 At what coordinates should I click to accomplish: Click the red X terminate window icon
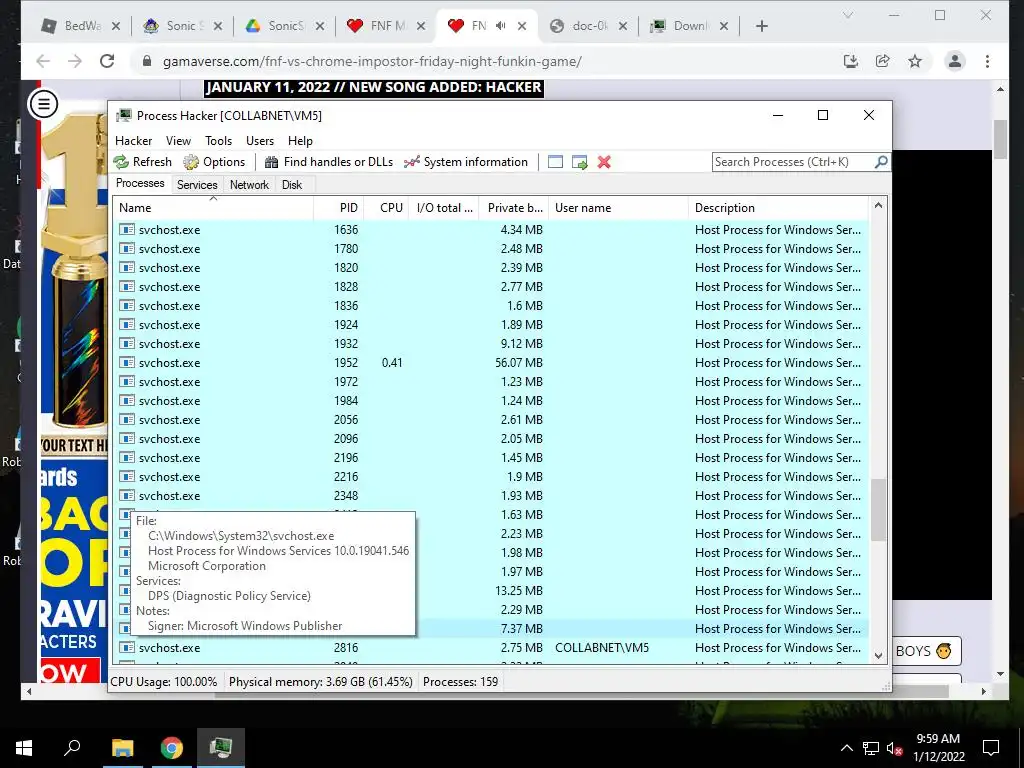point(604,162)
